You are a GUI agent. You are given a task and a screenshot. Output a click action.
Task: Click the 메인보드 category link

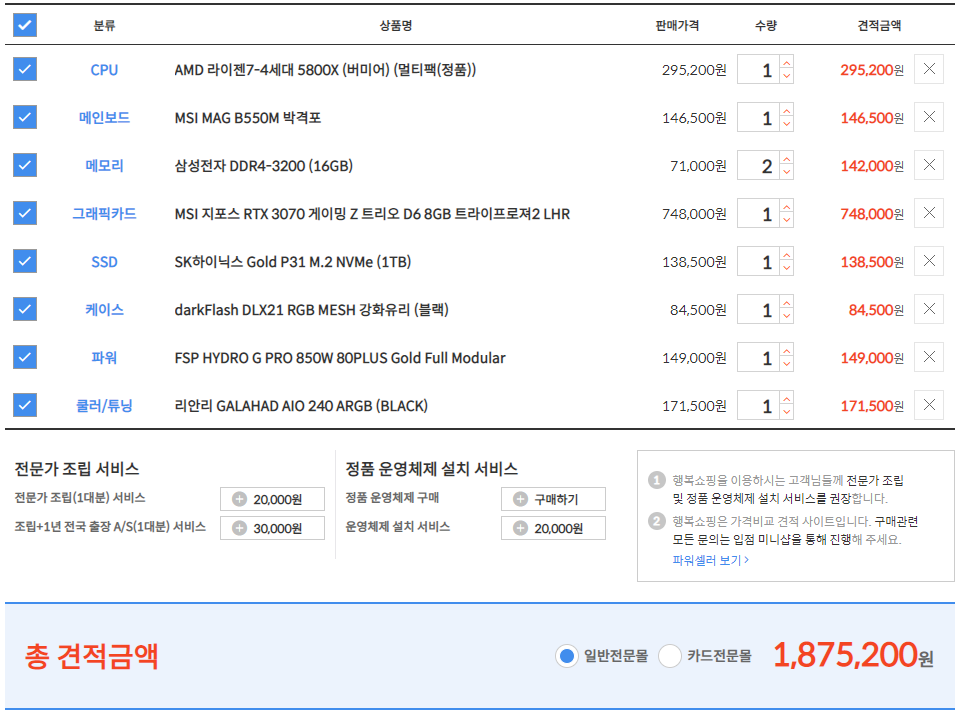104,117
